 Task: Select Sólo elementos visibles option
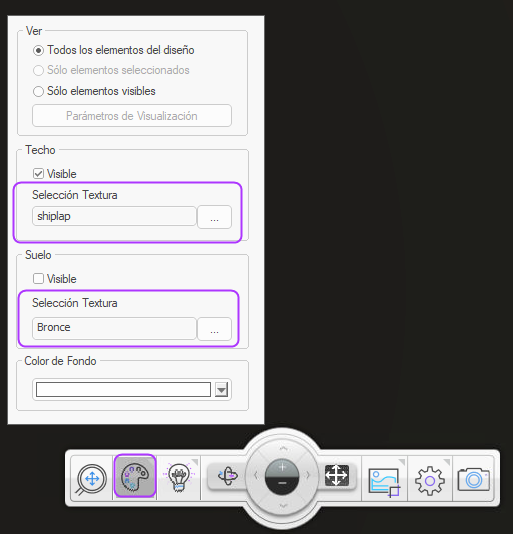(94, 91)
